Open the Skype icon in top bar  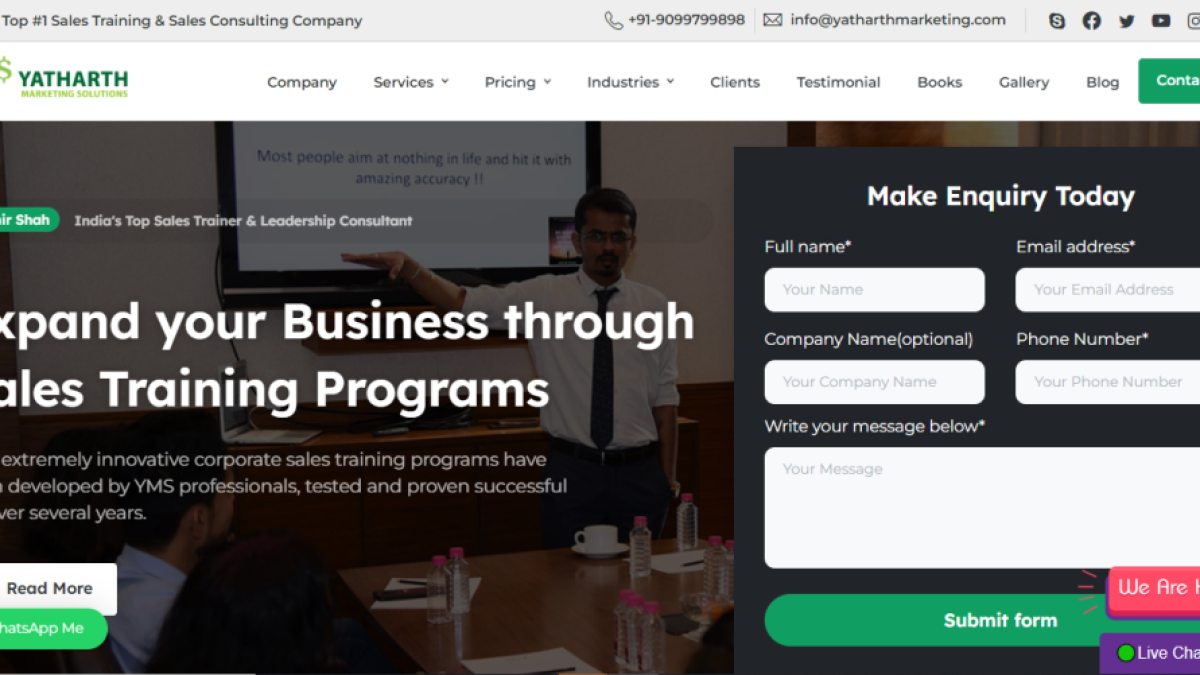pos(1057,20)
